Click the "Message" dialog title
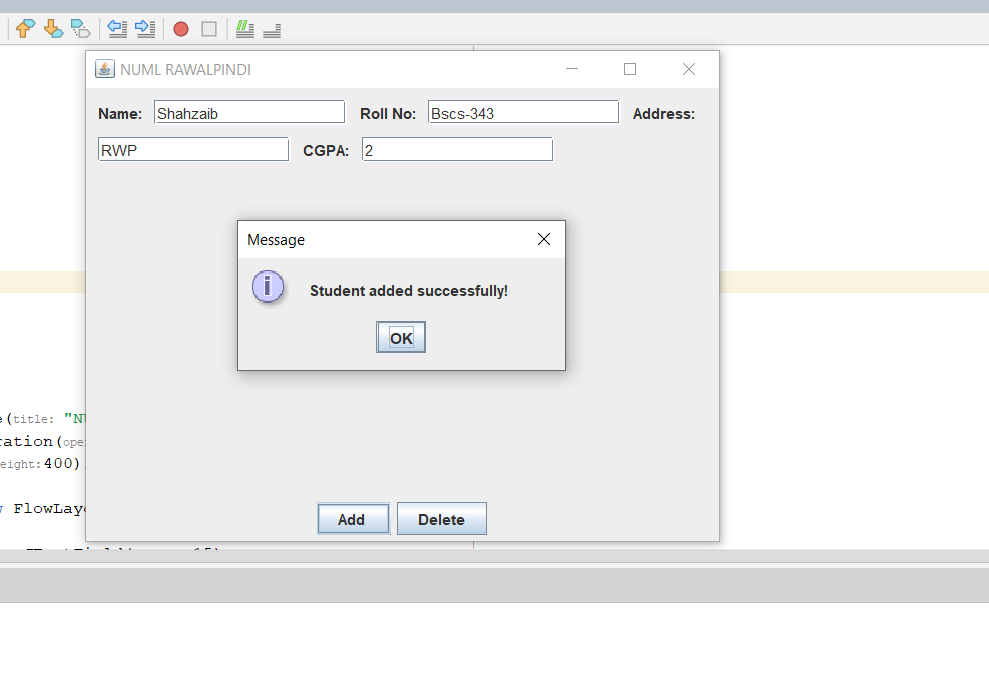Viewport: 989px width, 682px height. coord(276,240)
